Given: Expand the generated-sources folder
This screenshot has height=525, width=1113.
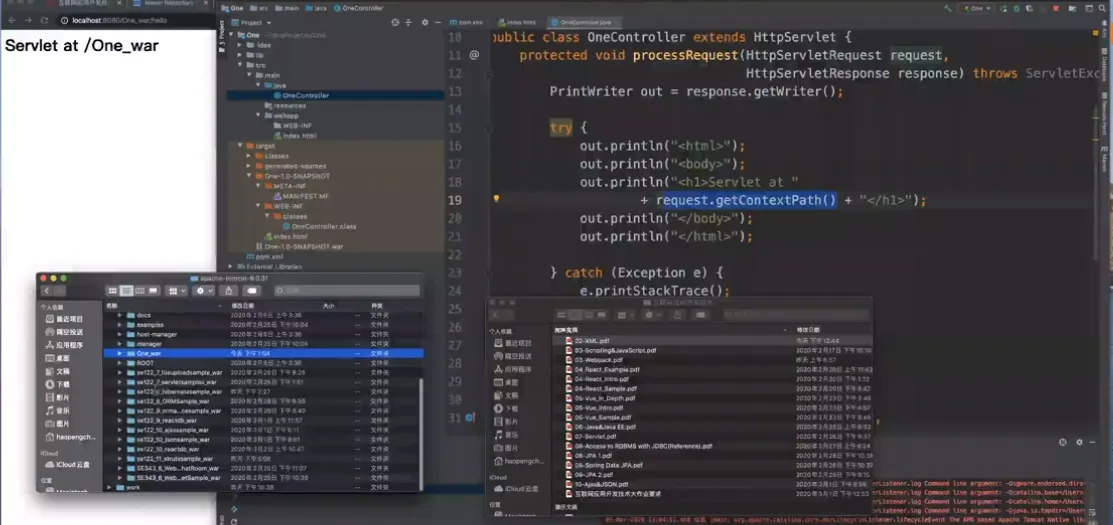Looking at the screenshot, I should pos(249,165).
